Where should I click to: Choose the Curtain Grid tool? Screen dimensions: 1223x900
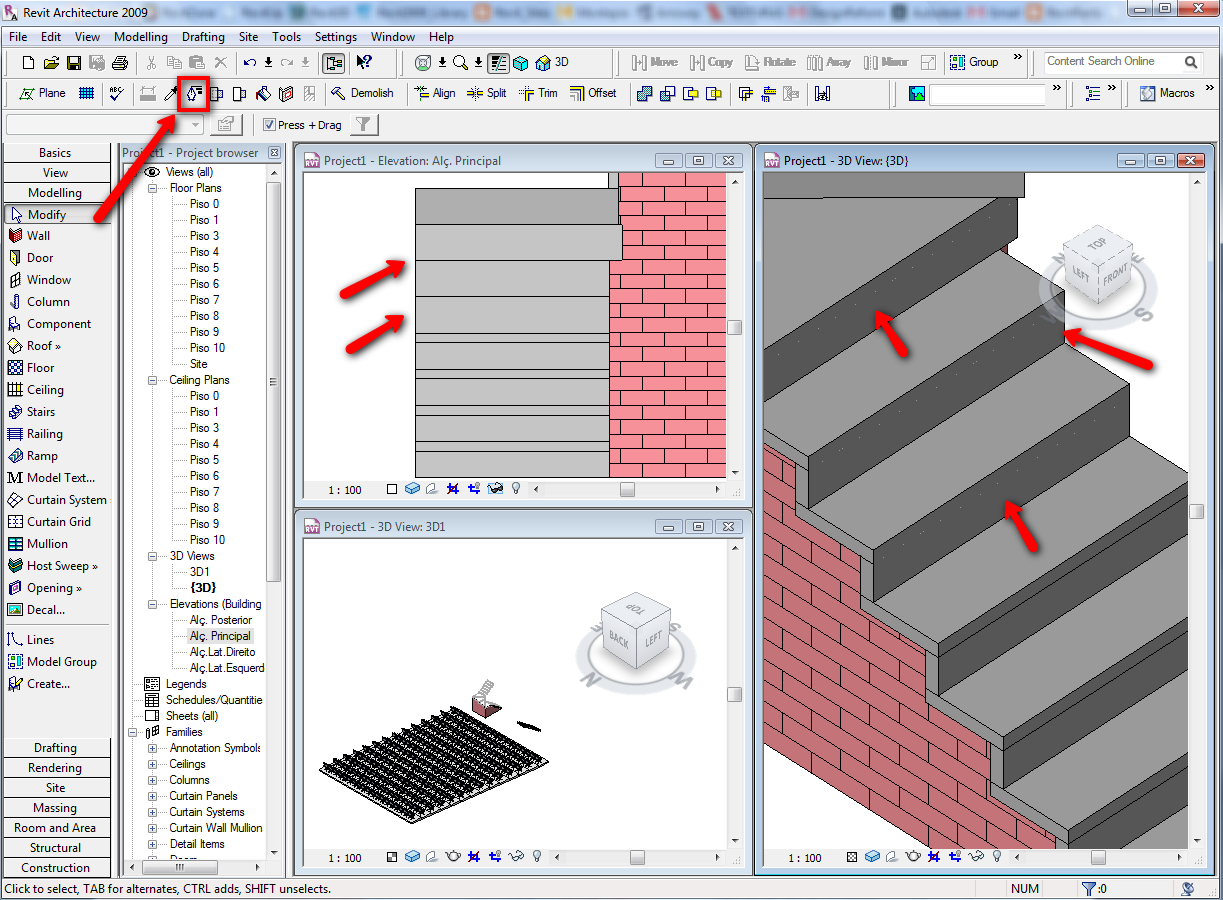point(58,522)
